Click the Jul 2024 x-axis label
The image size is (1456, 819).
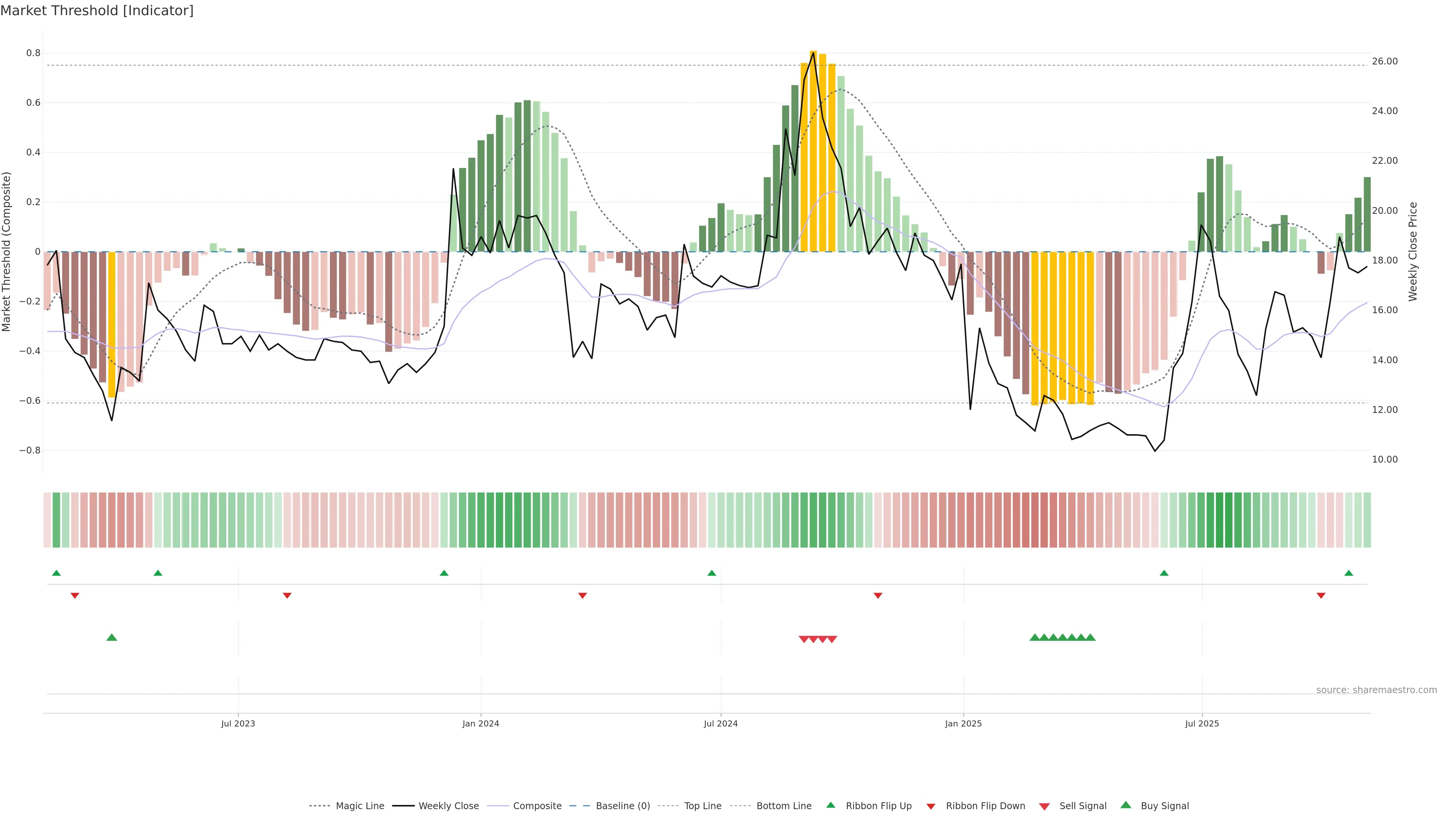[721, 723]
